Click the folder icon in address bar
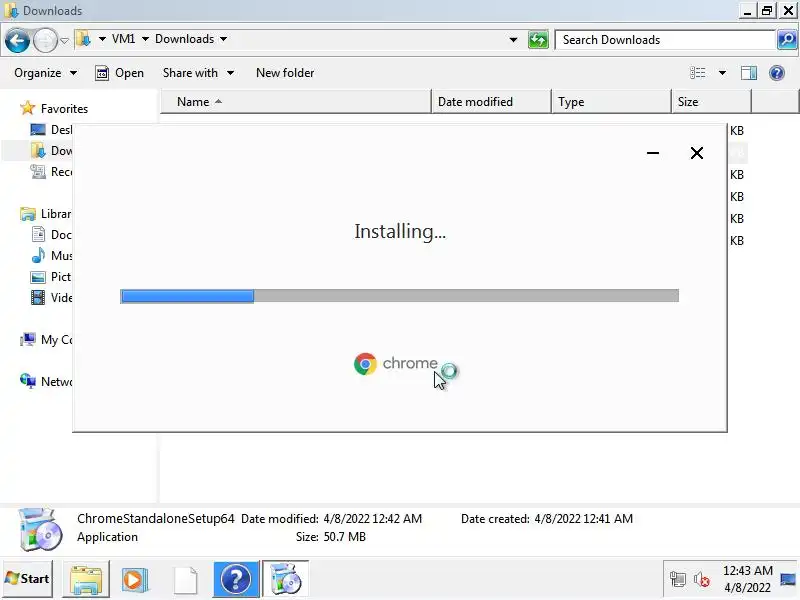This screenshot has height=600, width=800. (x=83, y=39)
